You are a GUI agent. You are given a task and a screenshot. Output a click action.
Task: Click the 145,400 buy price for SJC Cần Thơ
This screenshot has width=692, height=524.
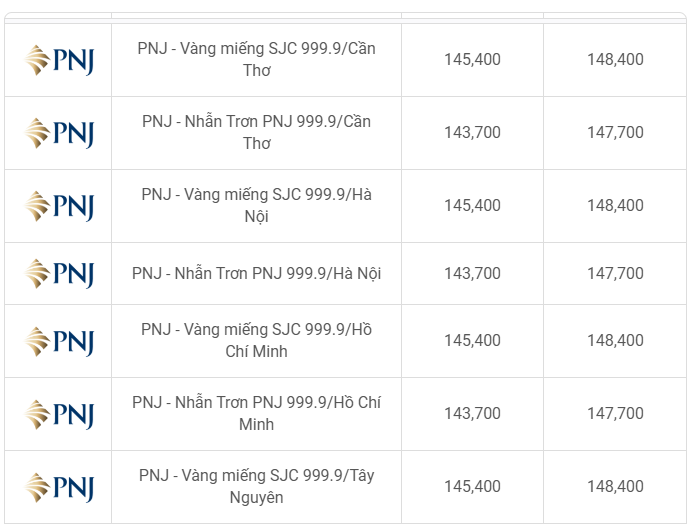pyautogui.click(x=472, y=59)
